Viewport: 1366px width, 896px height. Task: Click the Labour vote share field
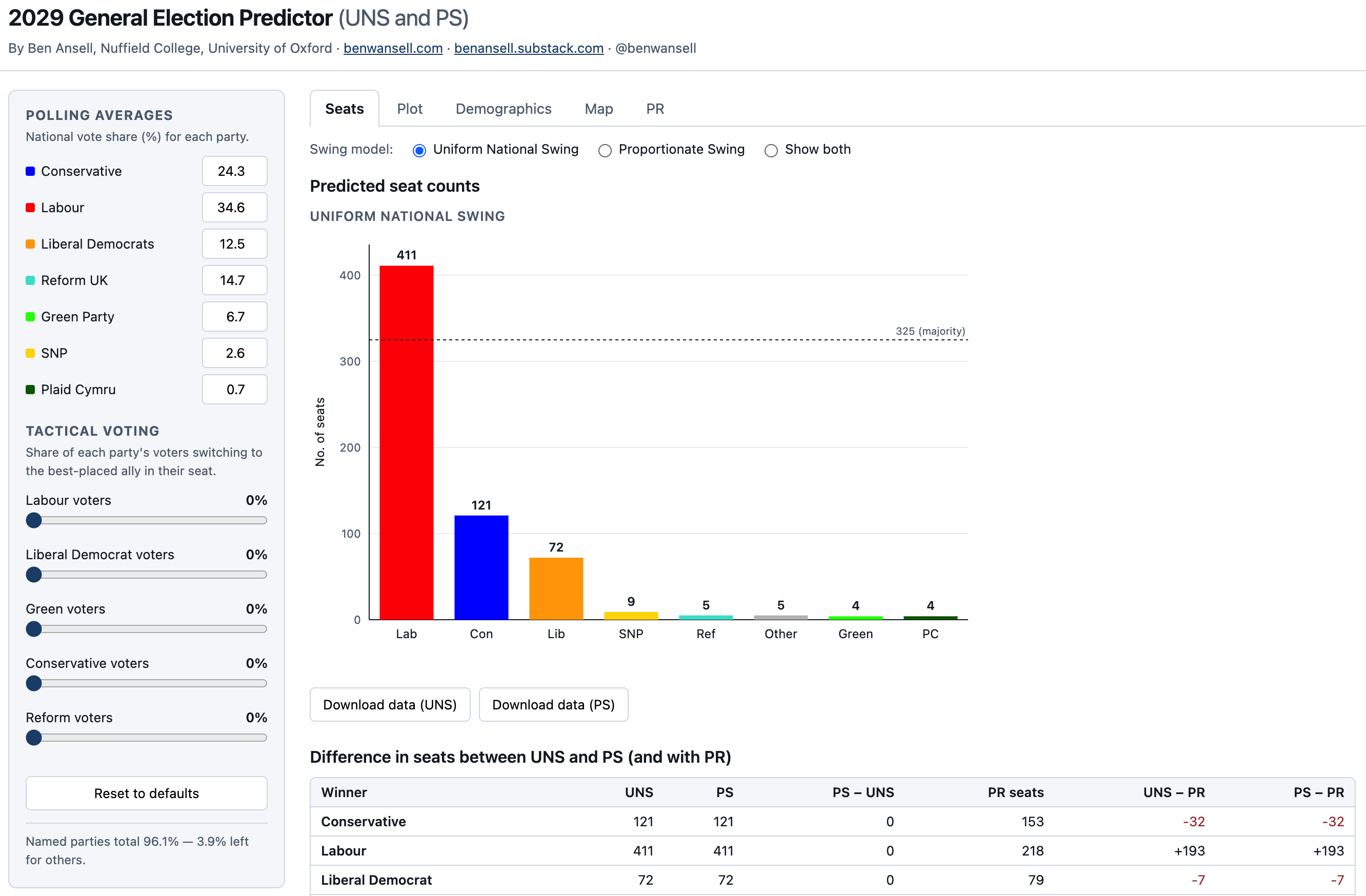click(234, 208)
